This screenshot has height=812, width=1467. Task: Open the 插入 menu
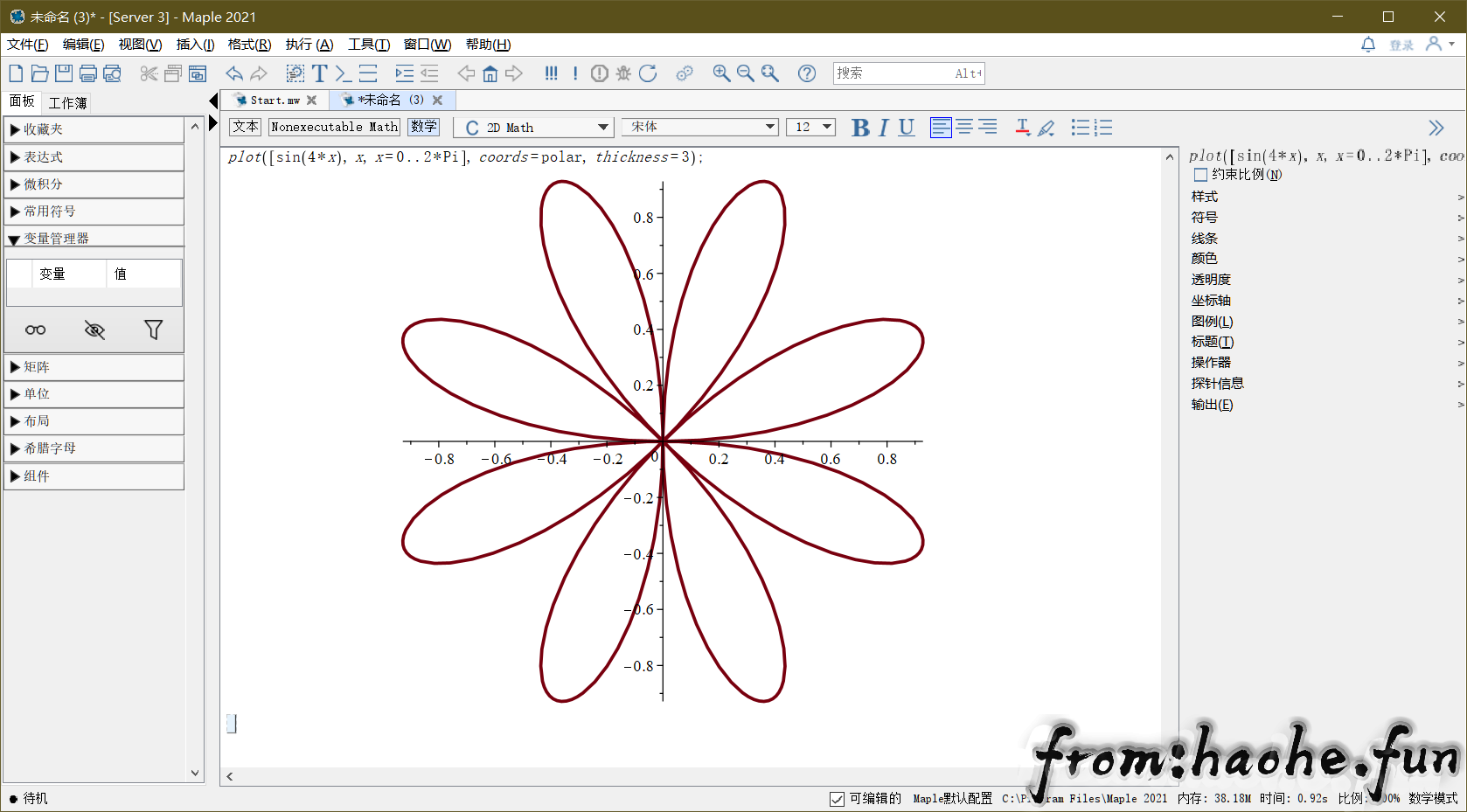click(x=195, y=45)
